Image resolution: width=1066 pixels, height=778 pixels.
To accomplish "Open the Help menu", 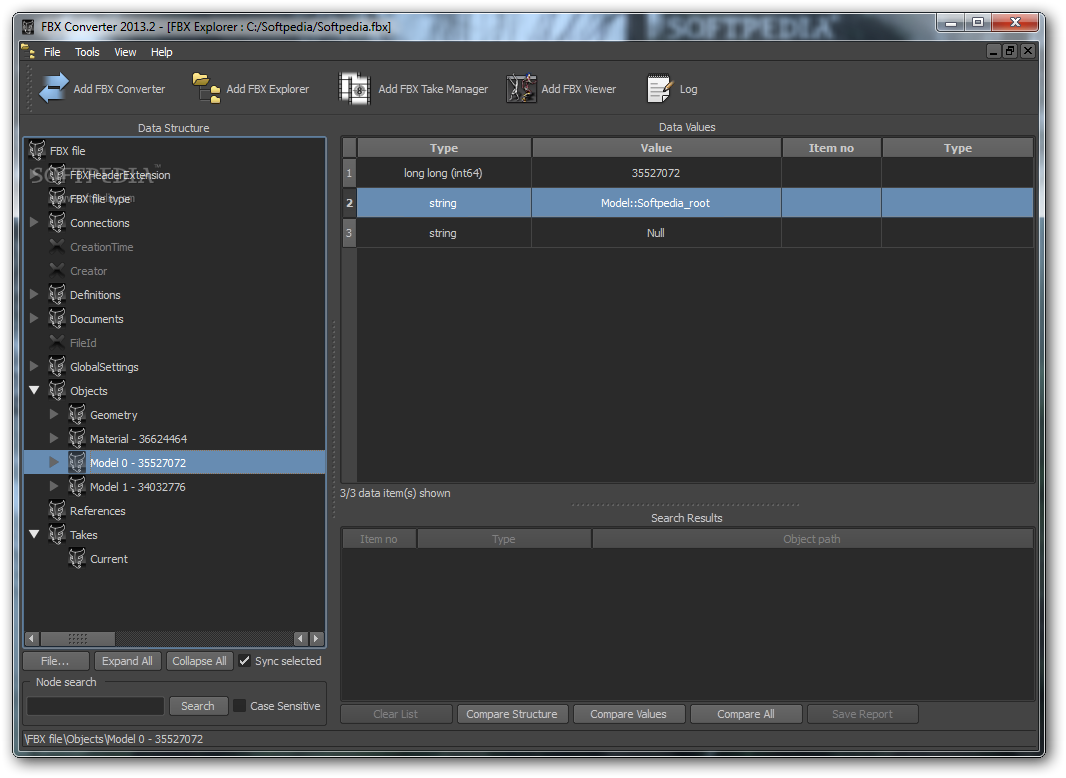I will [161, 52].
